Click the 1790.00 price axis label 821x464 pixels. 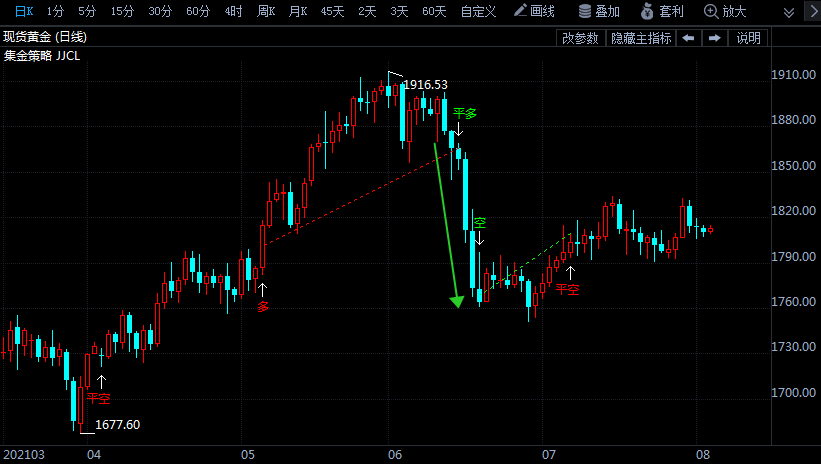(x=793, y=257)
